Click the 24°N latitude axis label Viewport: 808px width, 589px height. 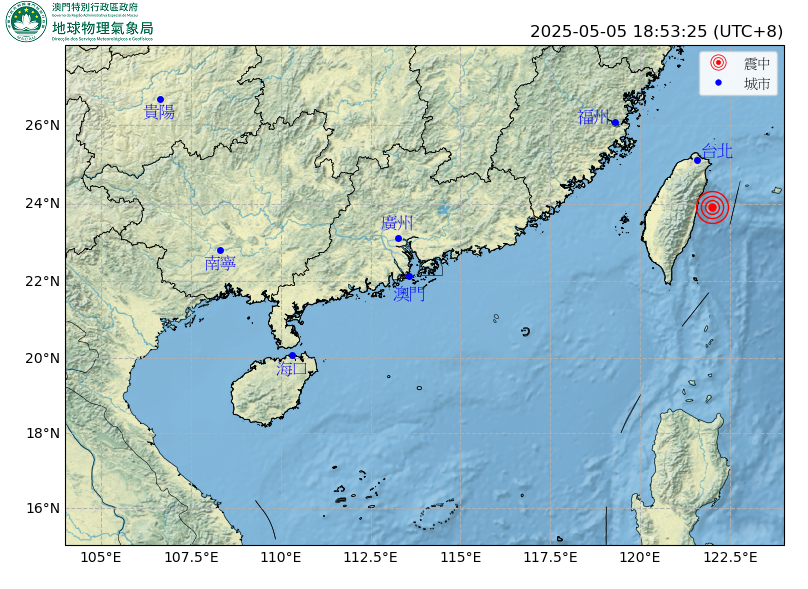pos(42,204)
